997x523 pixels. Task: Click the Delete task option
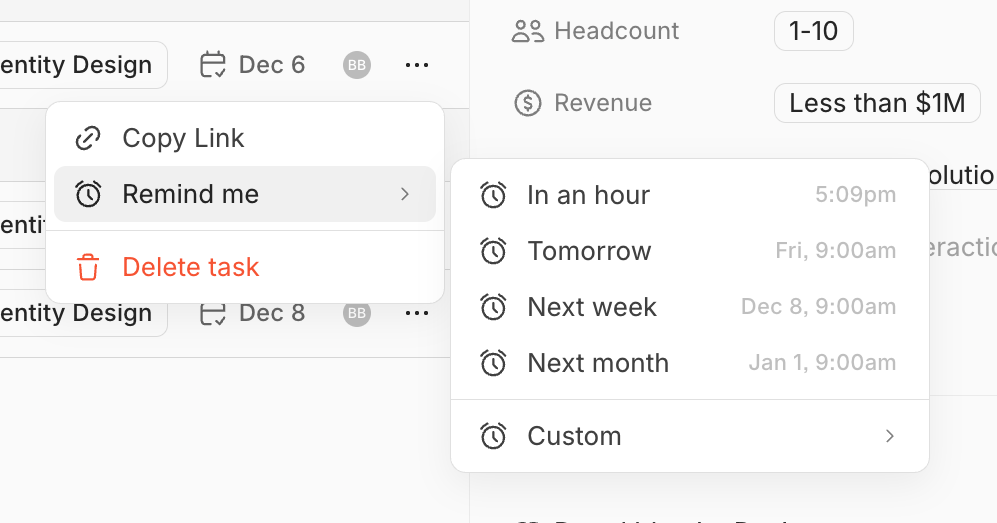pos(190,267)
